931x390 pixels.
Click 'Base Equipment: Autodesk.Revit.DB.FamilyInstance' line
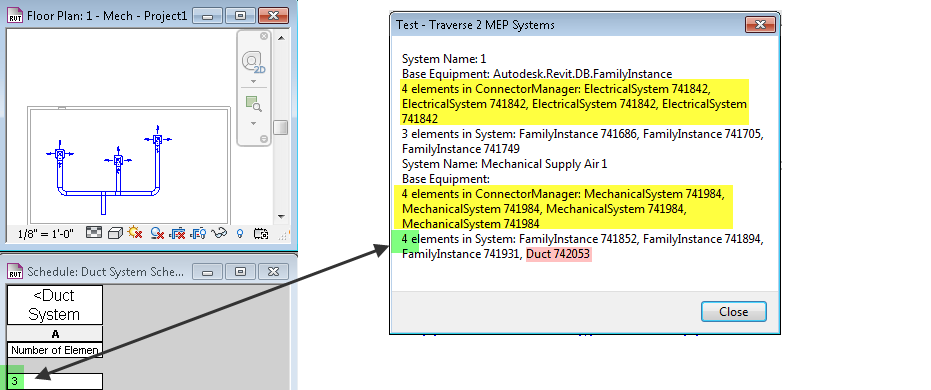(537, 74)
